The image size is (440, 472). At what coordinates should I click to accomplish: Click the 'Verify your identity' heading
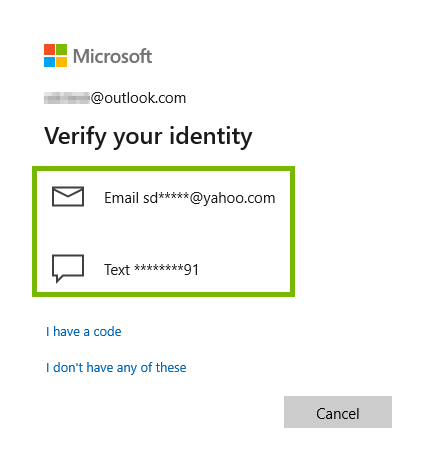[x=148, y=137]
